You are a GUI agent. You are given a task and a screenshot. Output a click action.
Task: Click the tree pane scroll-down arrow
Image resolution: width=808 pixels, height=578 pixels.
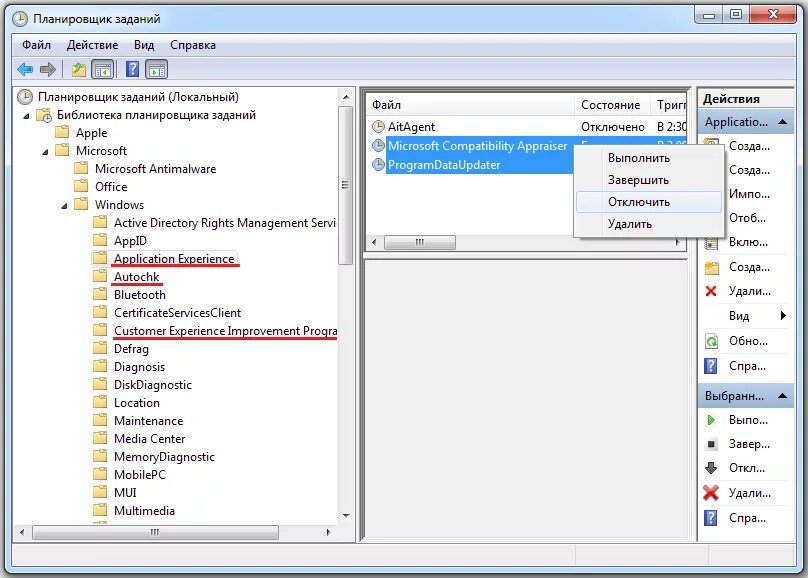point(346,515)
